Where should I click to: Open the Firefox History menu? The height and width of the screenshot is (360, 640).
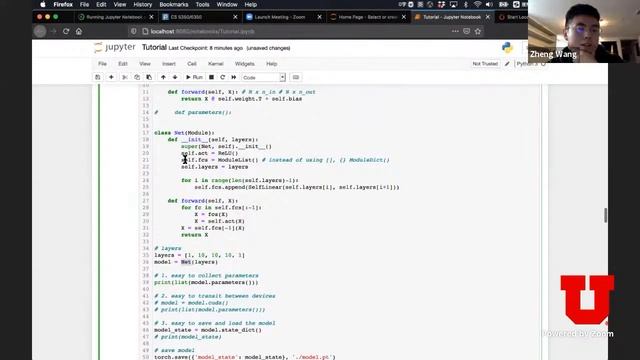coord(142,4)
